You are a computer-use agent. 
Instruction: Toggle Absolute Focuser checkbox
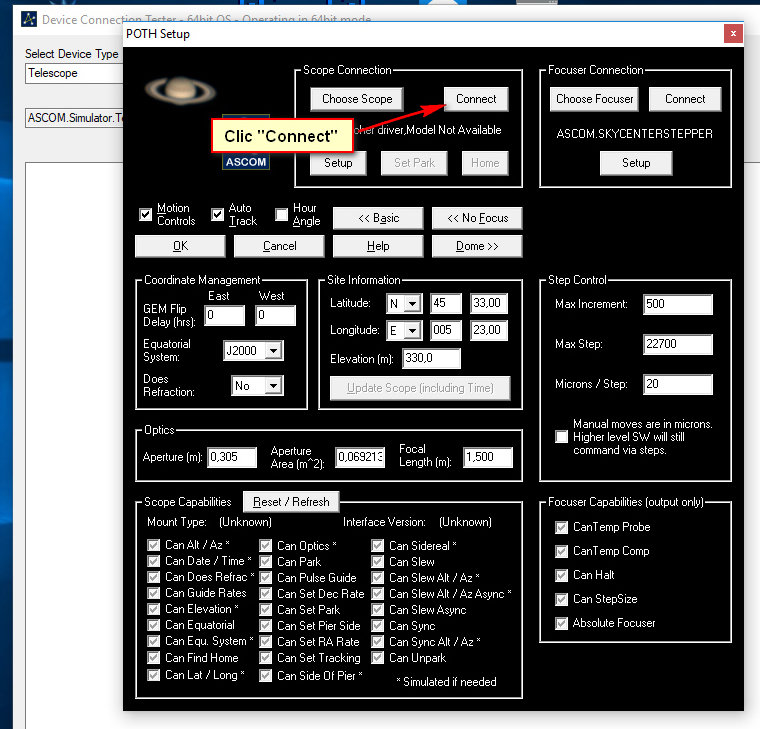(x=561, y=623)
